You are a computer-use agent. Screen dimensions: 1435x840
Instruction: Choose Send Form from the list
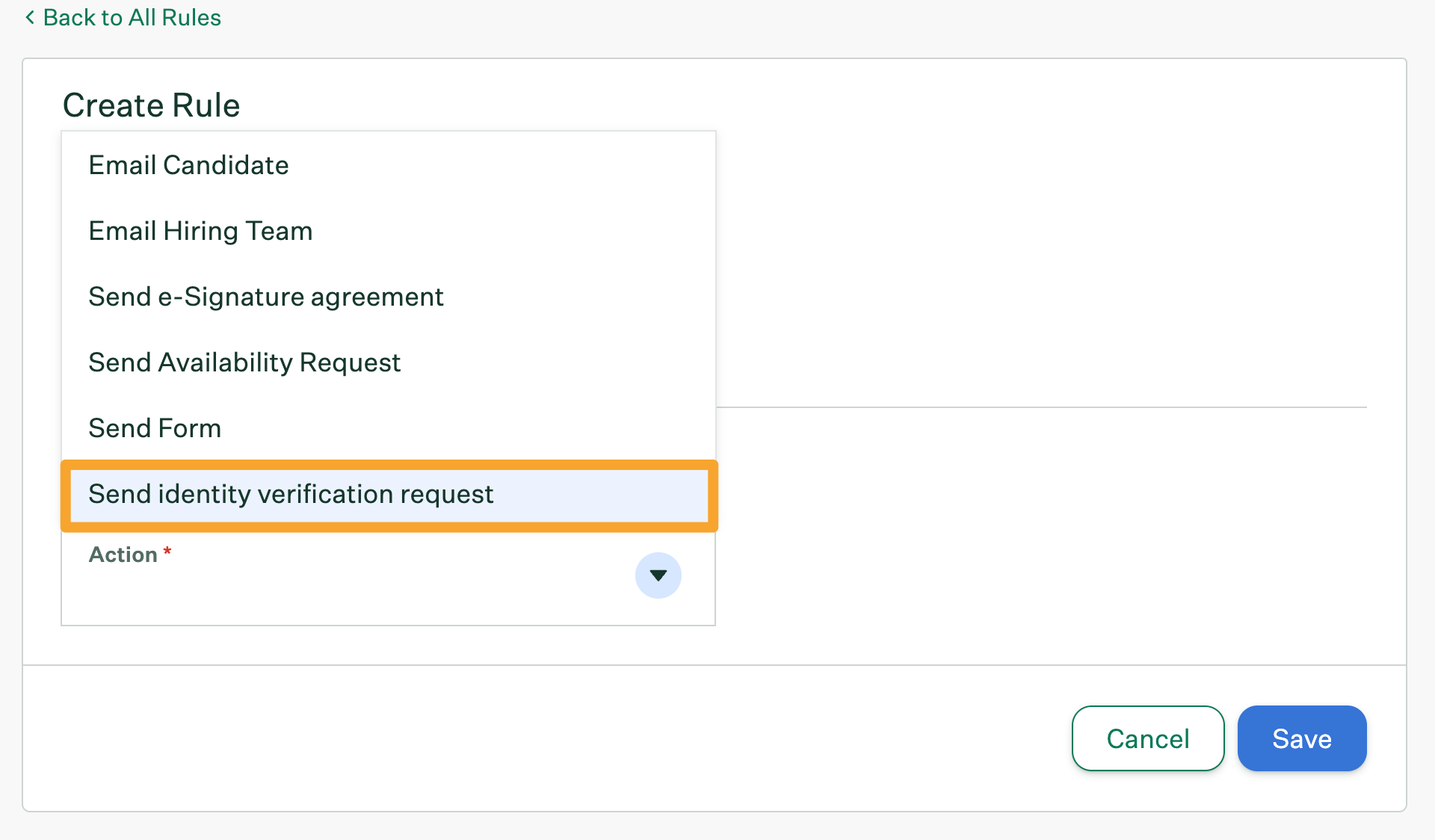coord(155,428)
